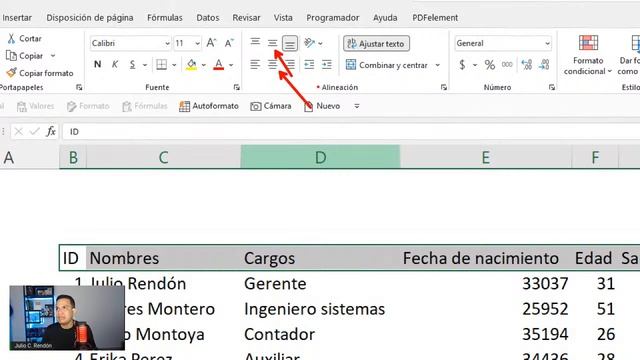Open the Disposición de página tab
Image resolution: width=640 pixels, height=360 pixels.
click(90, 18)
